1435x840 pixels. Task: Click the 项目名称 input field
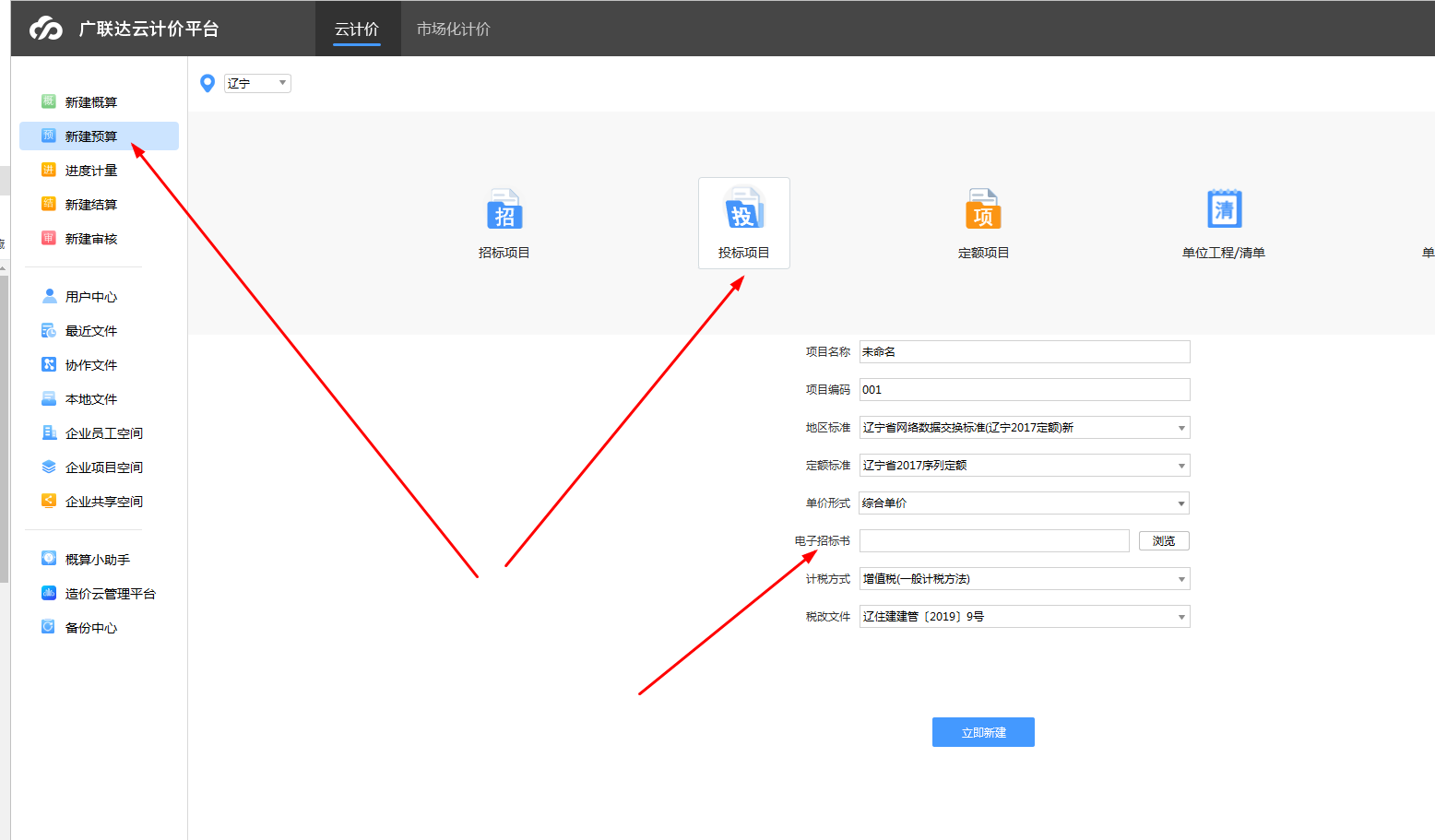(x=1025, y=352)
